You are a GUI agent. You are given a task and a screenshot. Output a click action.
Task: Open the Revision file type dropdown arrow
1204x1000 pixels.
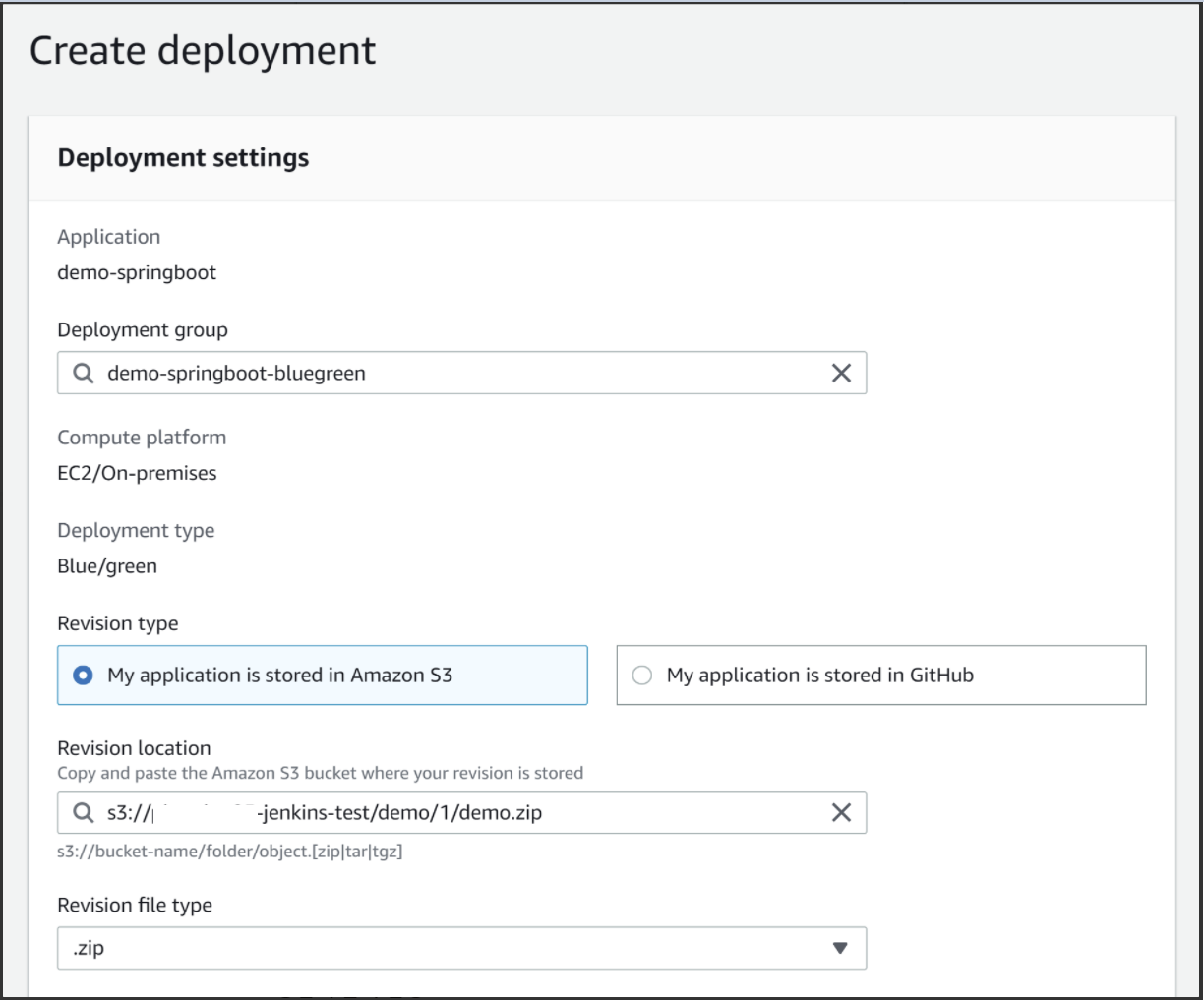[x=839, y=949]
